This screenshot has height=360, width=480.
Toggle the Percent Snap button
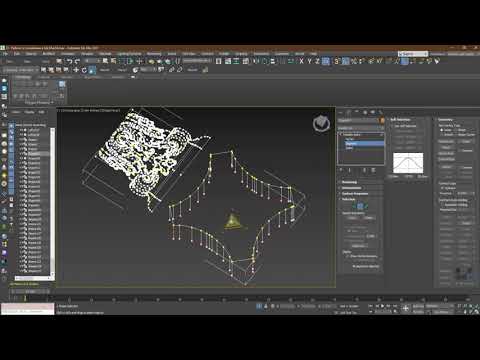click(x=354, y=61)
